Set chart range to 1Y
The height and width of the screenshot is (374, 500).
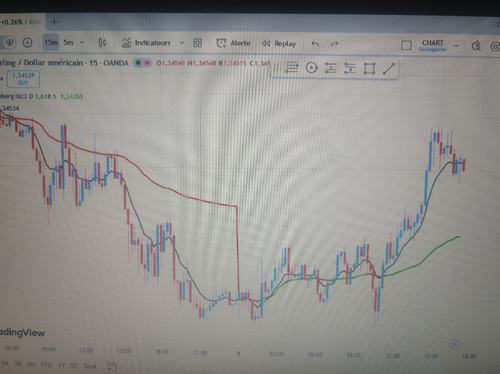(x=61, y=365)
